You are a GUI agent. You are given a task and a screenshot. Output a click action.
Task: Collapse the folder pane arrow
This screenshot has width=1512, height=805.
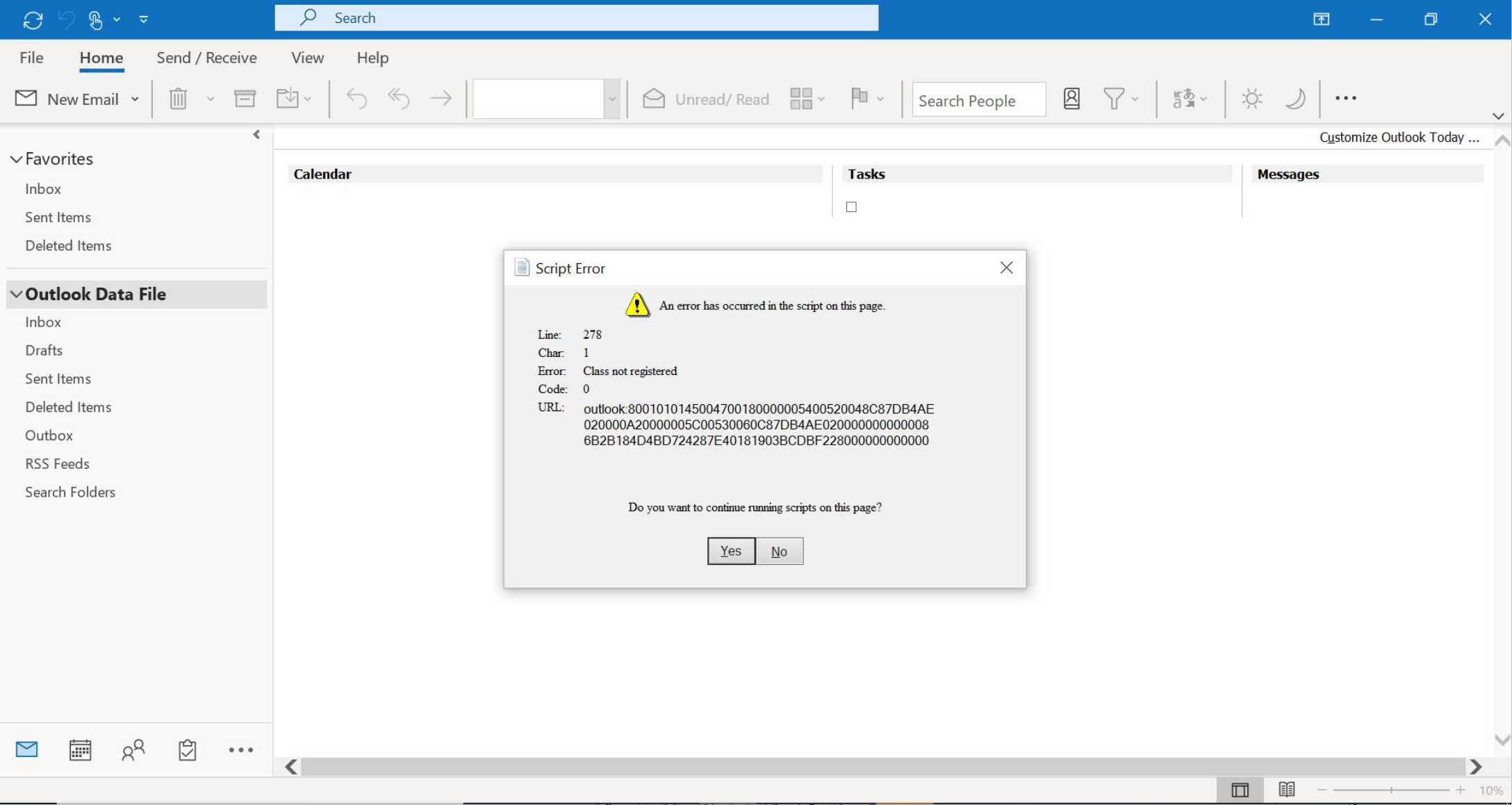tap(256, 134)
